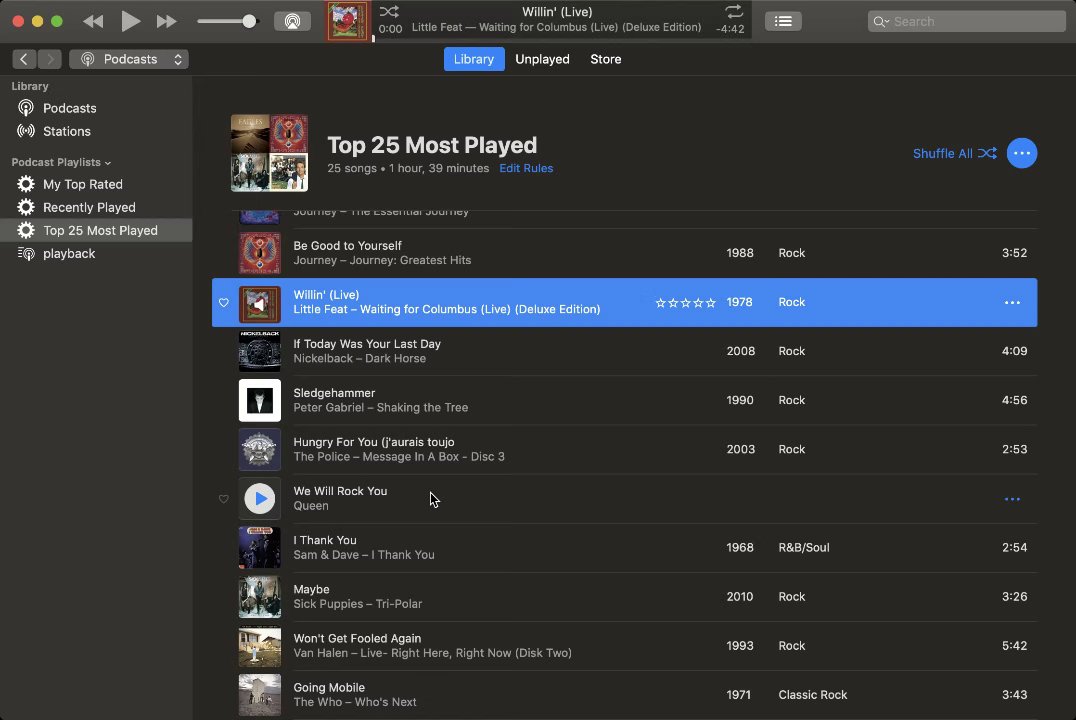
Task: Go back with the left navigation arrow
Action: coord(24,59)
